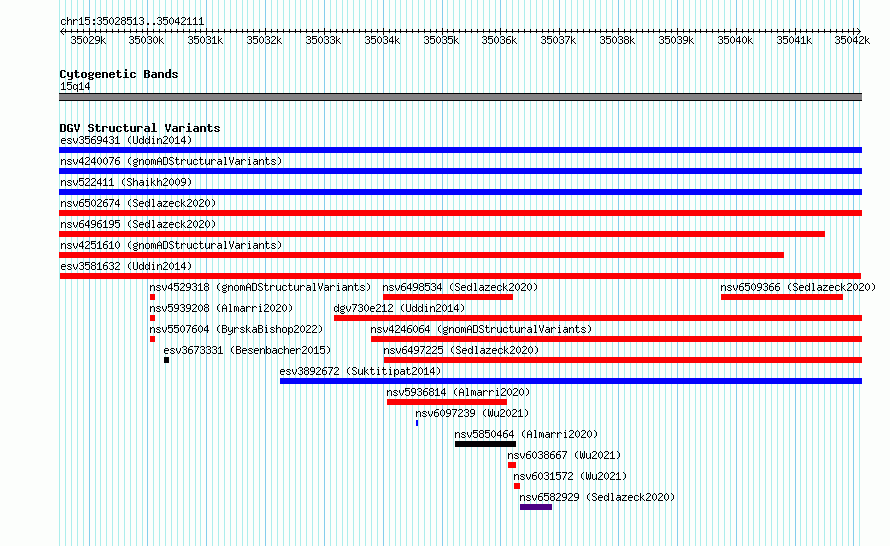
Task: Open nsv4240076 (gnomADStructuralVariants) label
Action: pos(171,161)
